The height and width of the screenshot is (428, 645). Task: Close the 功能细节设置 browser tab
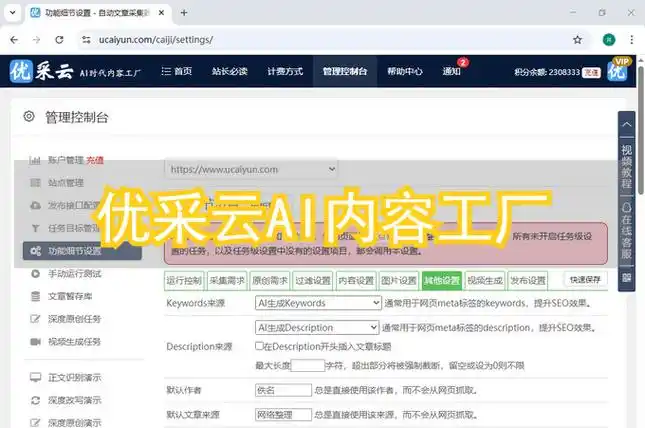coord(161,13)
